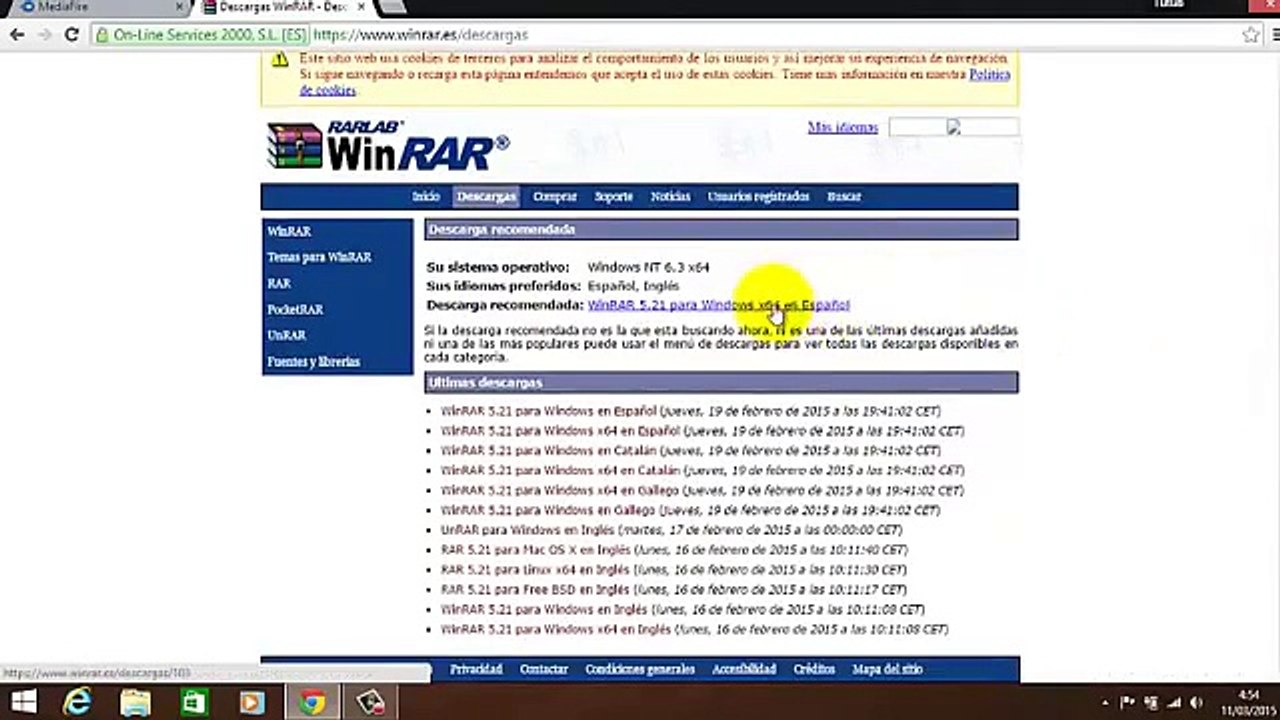This screenshot has height=720, width=1280.
Task: Go to Inicio in the site menu
Action: [x=426, y=197]
